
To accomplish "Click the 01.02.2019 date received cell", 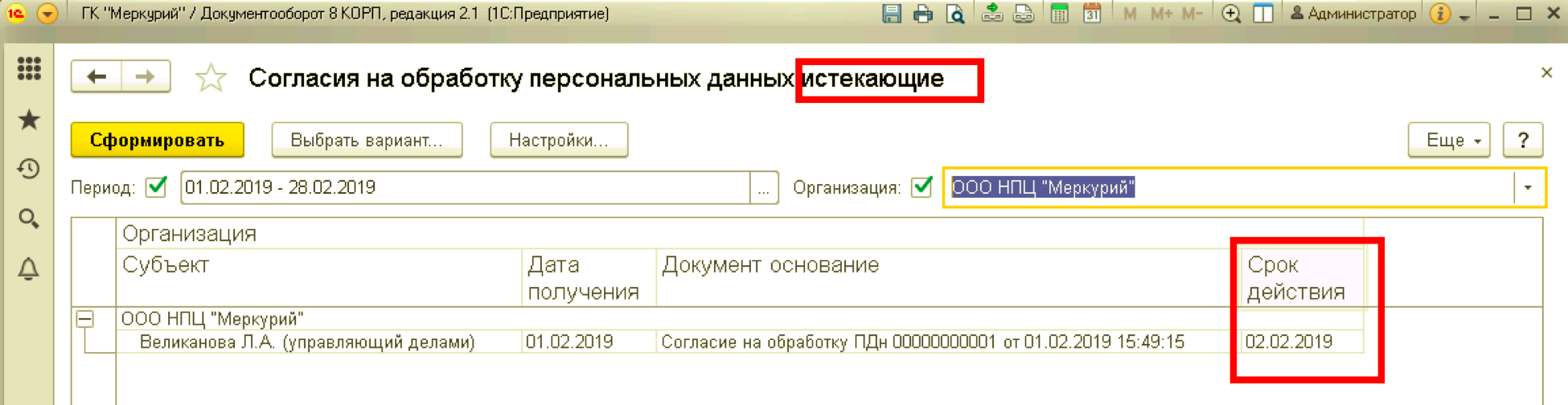I will point(589,342).
